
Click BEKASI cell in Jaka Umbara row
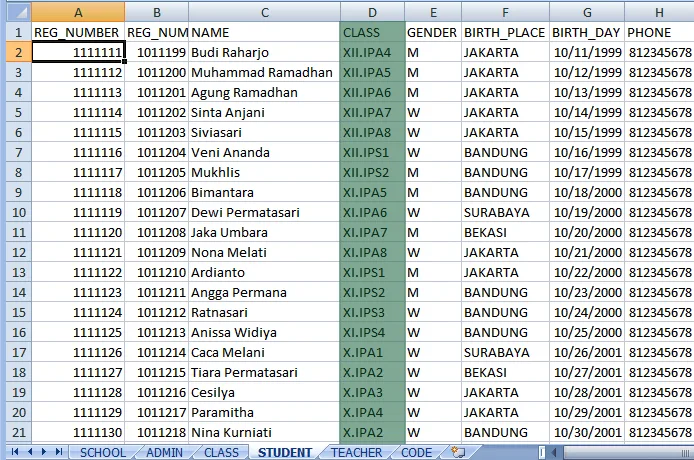click(x=505, y=232)
